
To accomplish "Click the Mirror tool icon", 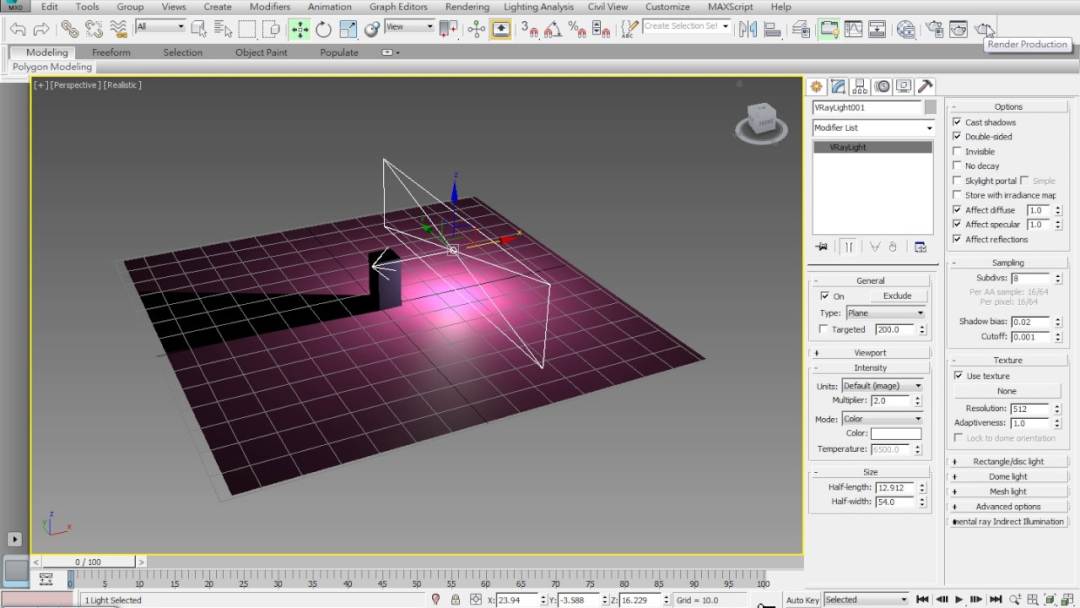I will pos(748,29).
